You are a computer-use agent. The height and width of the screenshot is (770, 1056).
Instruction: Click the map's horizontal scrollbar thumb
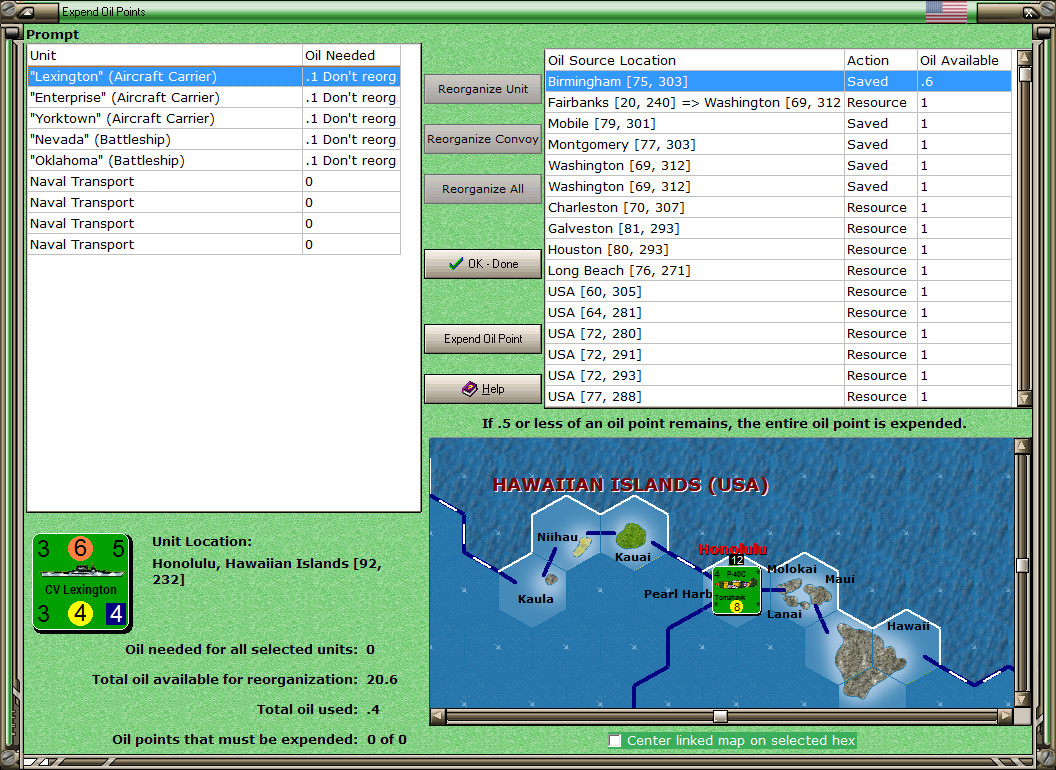click(x=720, y=715)
